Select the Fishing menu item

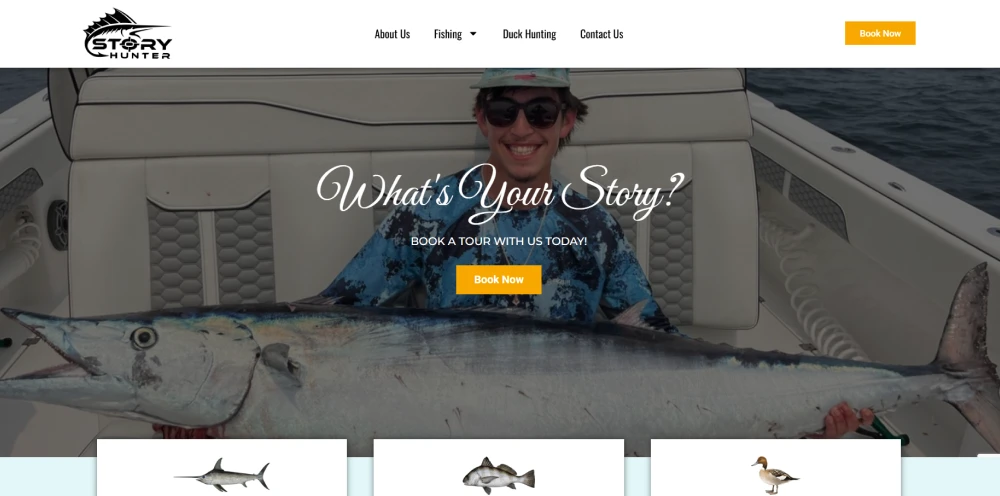448,34
